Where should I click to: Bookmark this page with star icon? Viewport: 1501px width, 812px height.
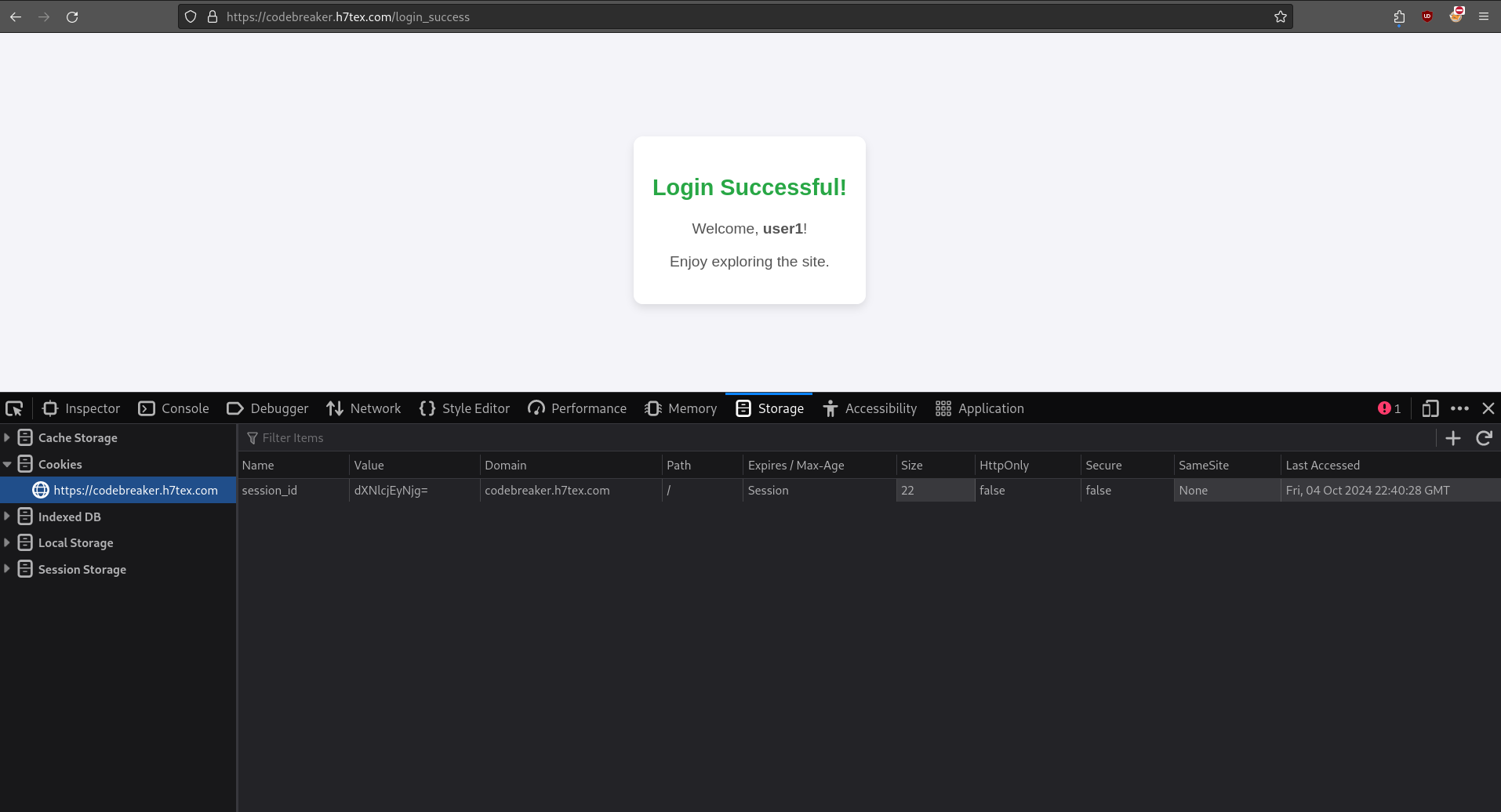point(1280,16)
